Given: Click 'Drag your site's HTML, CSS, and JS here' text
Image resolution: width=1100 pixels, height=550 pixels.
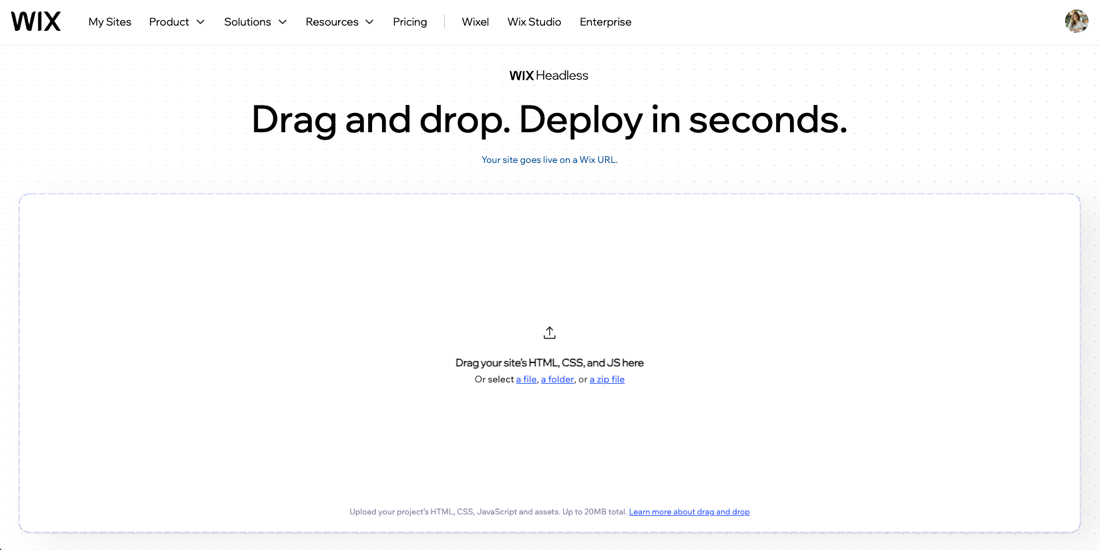Looking at the screenshot, I should click(x=549, y=363).
